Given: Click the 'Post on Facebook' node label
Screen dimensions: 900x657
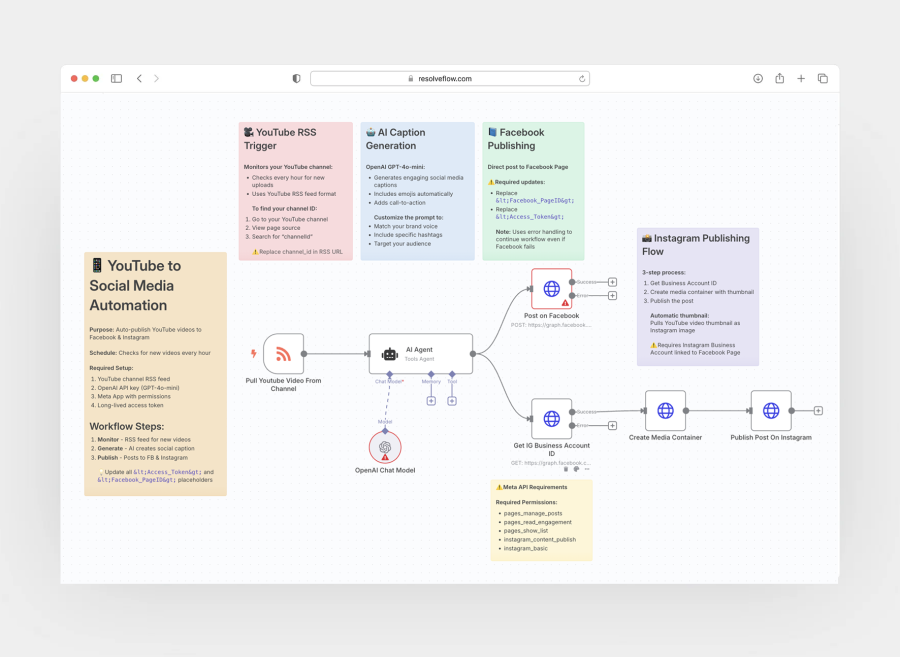Looking at the screenshot, I should pyautogui.click(x=552, y=316).
